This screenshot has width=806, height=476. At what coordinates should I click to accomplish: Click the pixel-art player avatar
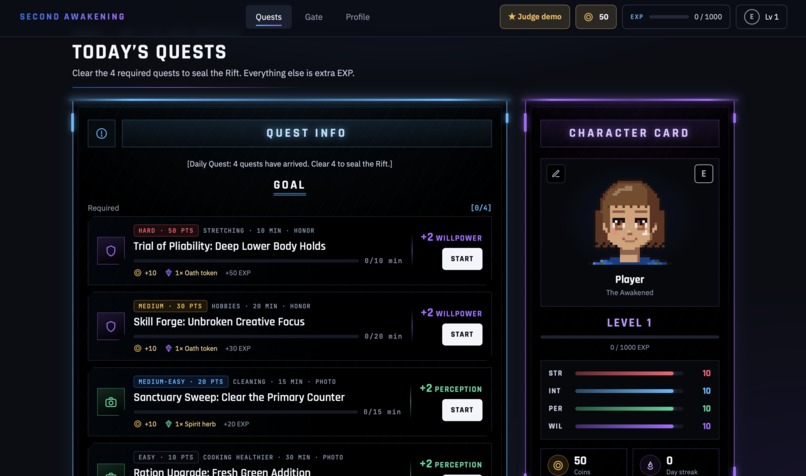(x=629, y=223)
